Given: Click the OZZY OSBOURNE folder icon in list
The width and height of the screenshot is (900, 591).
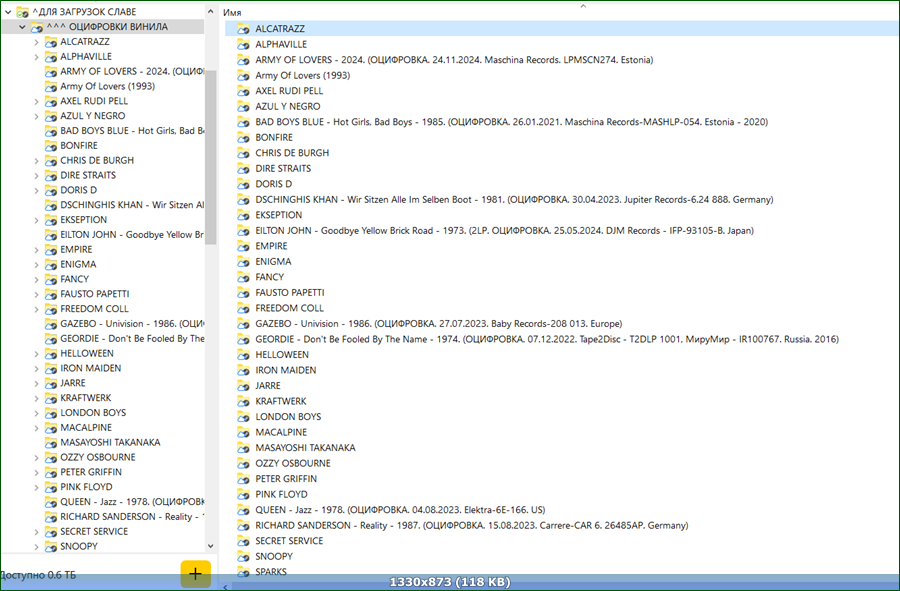Looking at the screenshot, I should (x=243, y=463).
